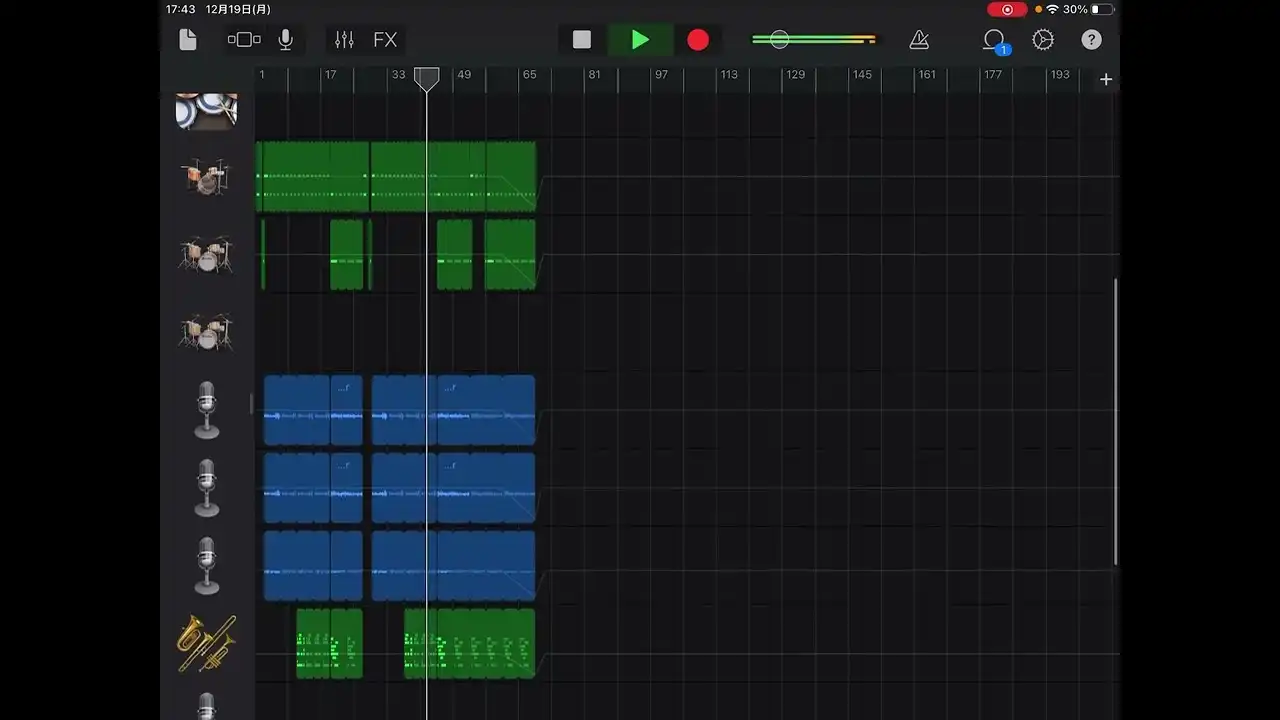Open song settings gear icon
1280x720 pixels.
click(x=1043, y=40)
